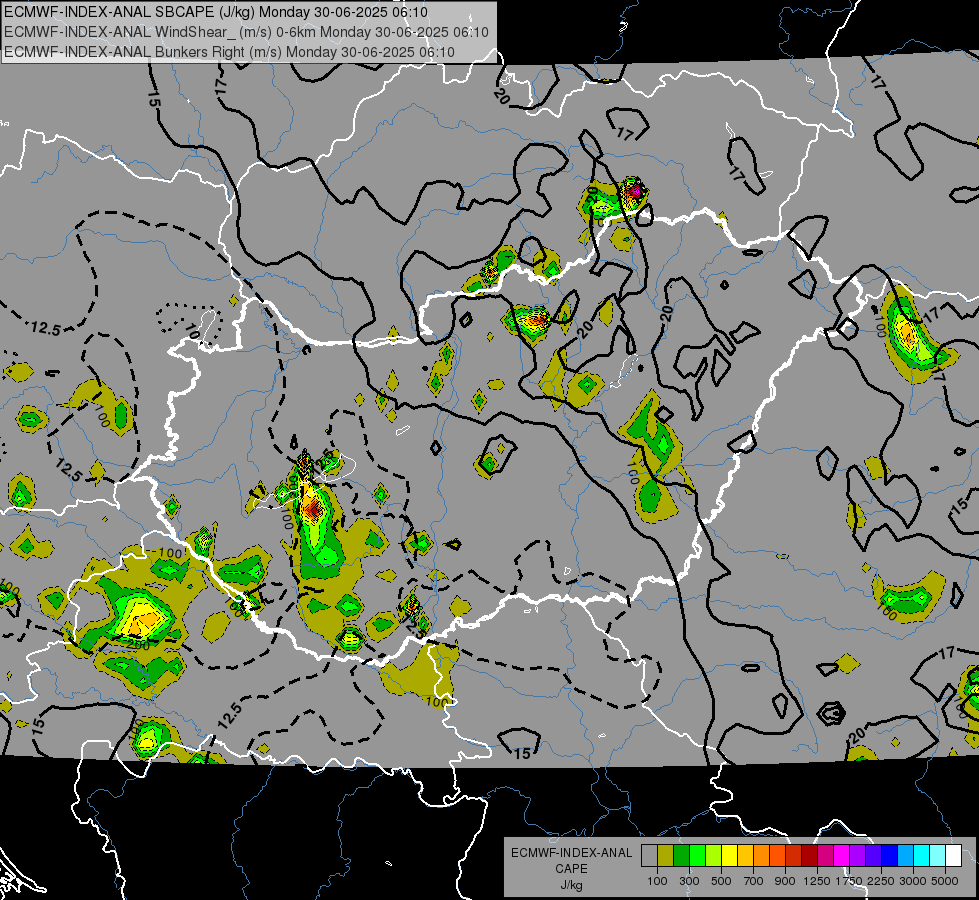979x900 pixels.
Task: Click the CAPE label in the legend
Action: click(571, 869)
